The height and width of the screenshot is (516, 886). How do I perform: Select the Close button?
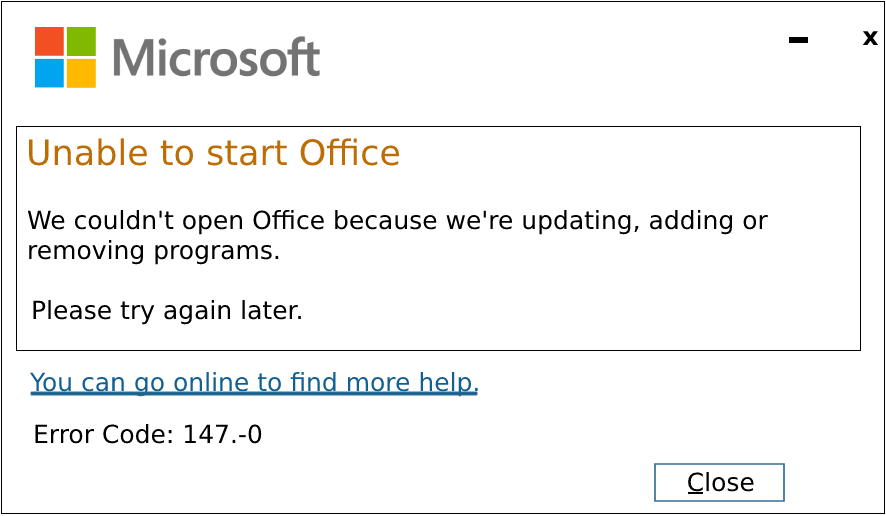click(719, 482)
